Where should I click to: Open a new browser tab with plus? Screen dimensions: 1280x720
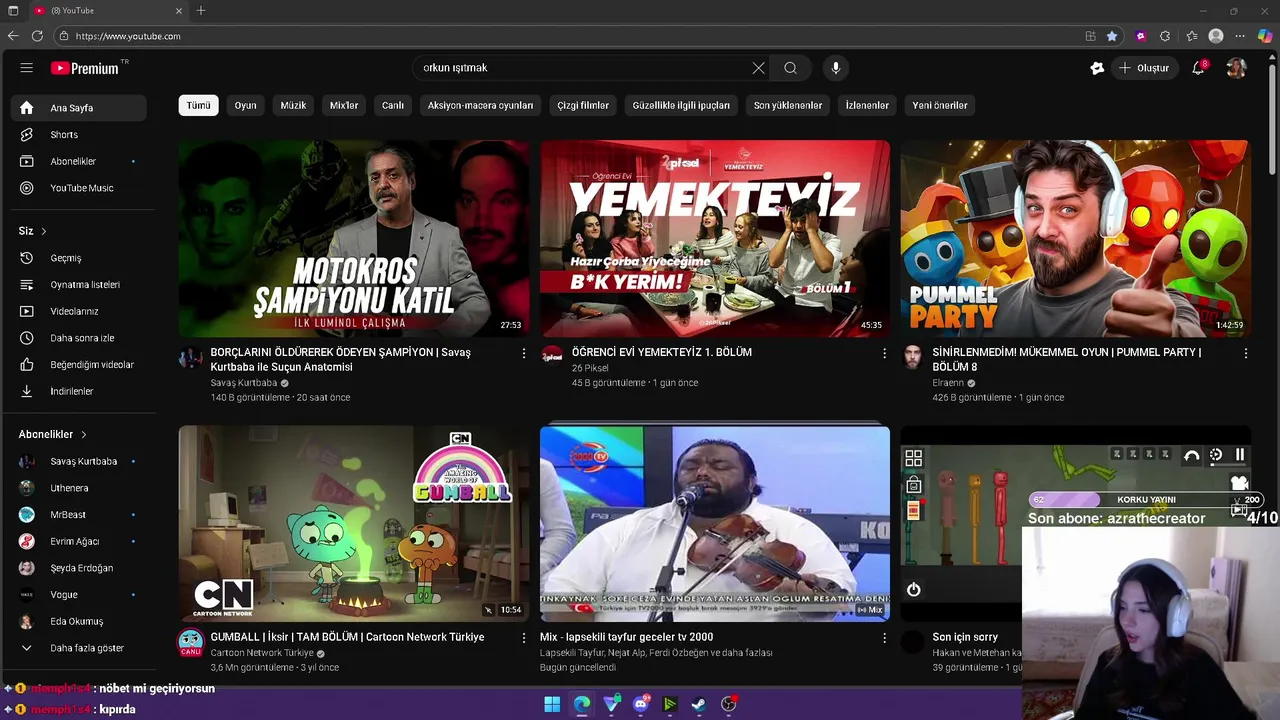[x=201, y=11]
